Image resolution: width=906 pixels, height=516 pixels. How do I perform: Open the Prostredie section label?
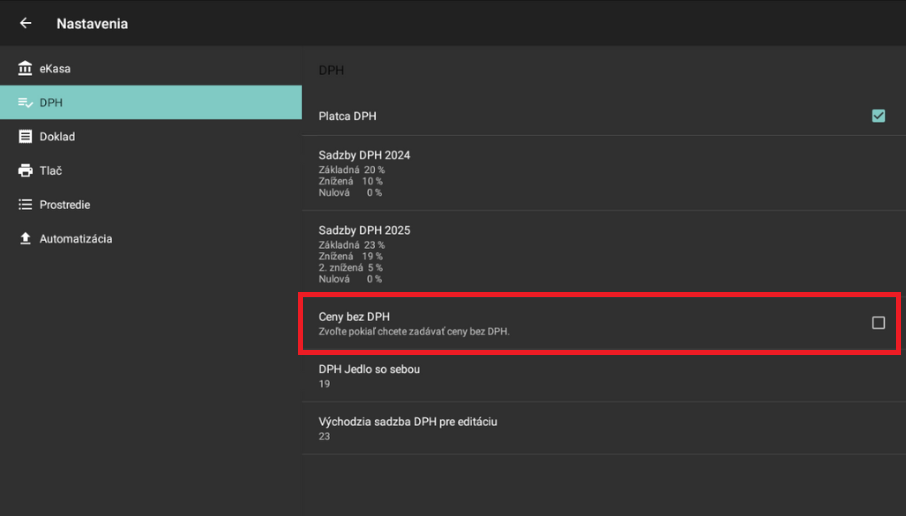[65, 205]
